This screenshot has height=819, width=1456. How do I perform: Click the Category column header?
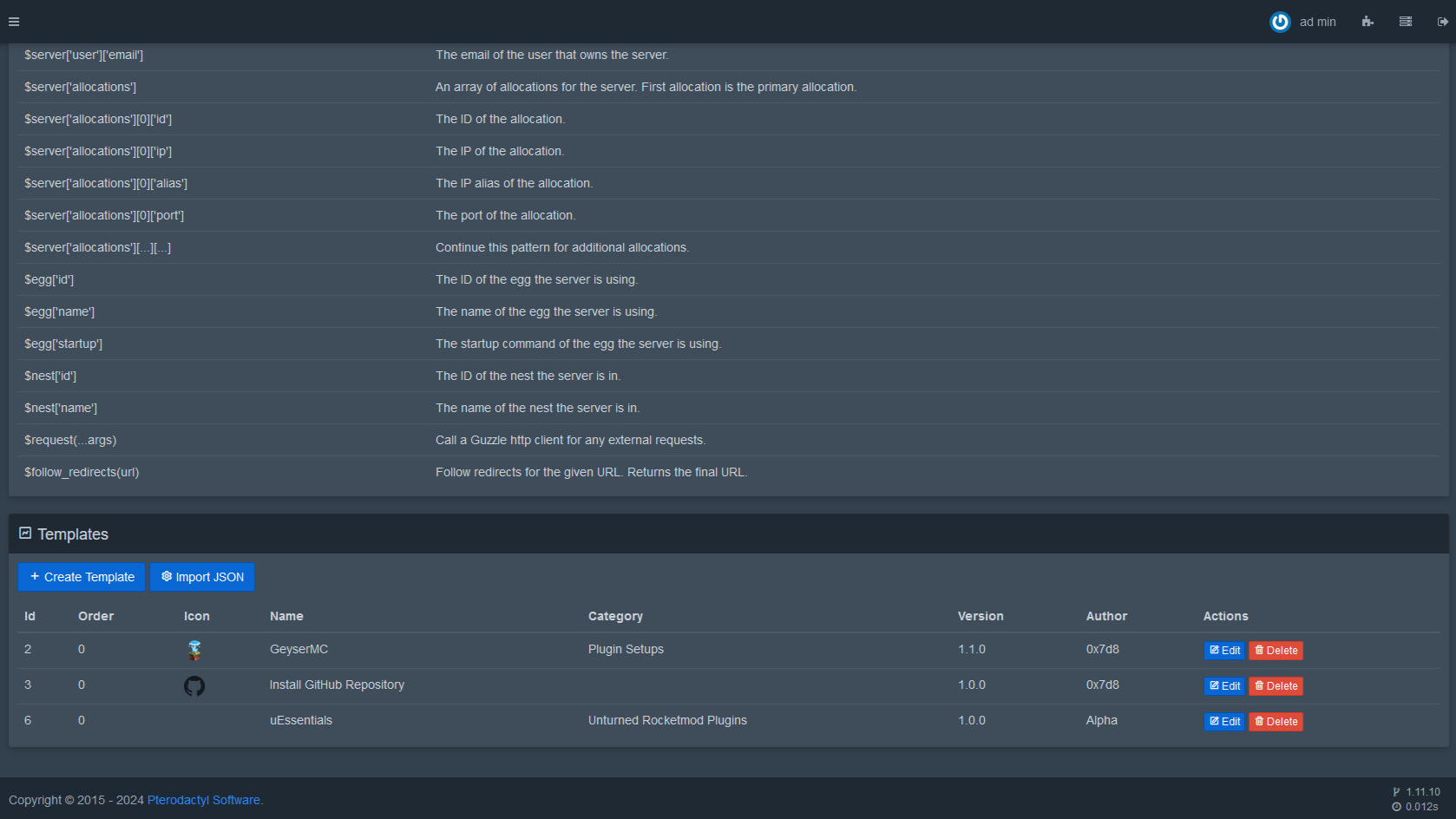[x=615, y=616]
